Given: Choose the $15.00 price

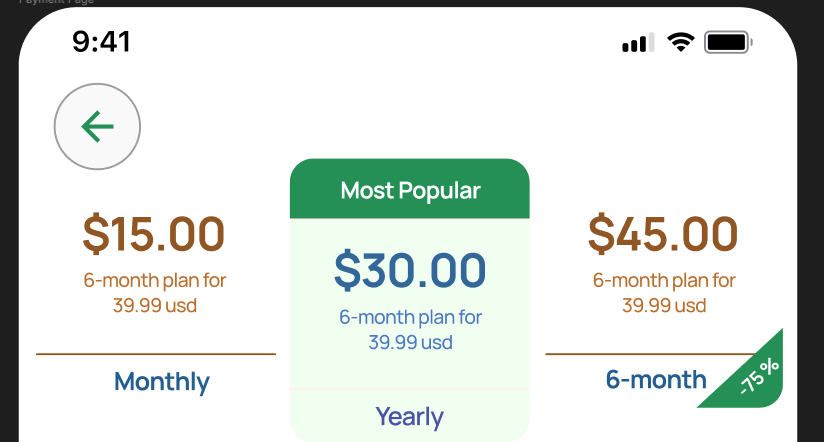Looking at the screenshot, I should (x=154, y=234).
